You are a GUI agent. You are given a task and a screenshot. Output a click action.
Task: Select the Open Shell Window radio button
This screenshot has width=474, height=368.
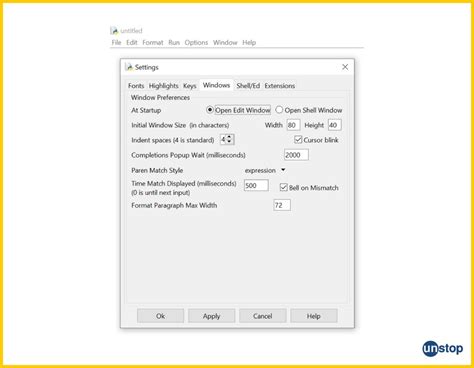(279, 110)
